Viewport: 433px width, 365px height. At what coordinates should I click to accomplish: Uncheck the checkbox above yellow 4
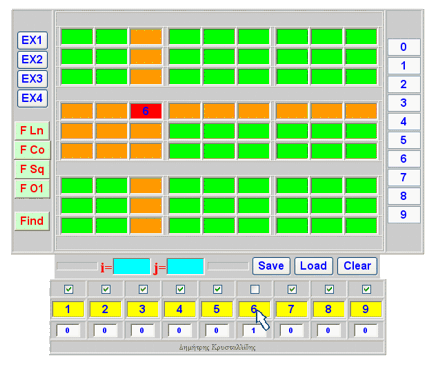(x=180, y=289)
